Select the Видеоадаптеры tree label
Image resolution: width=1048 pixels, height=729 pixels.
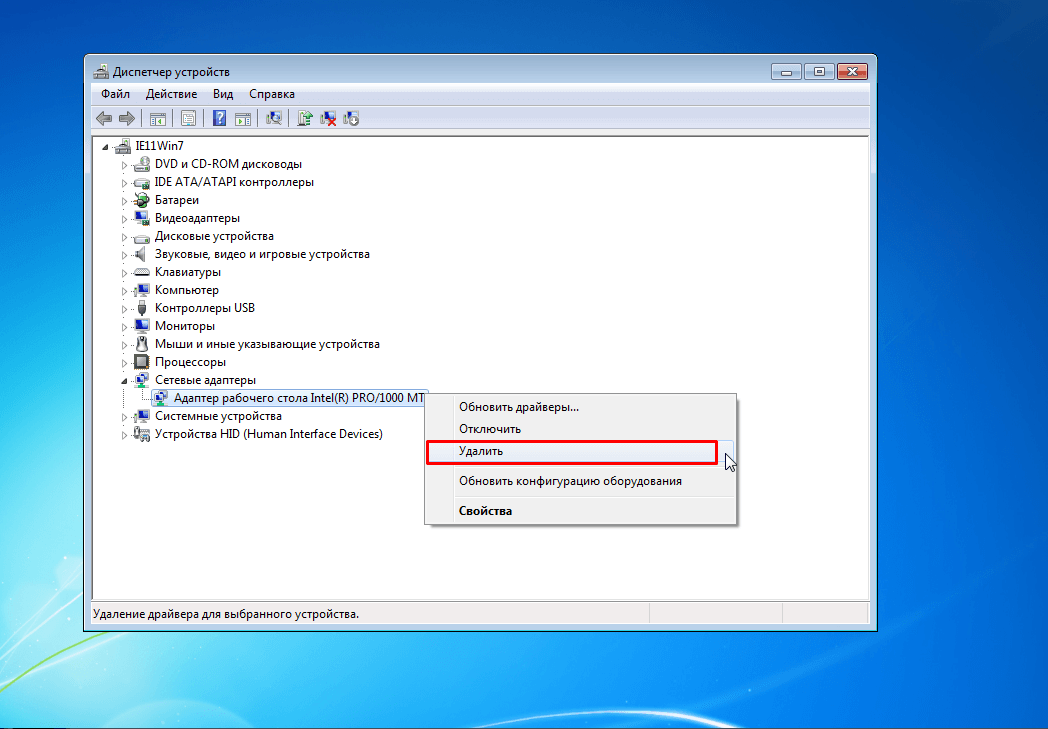197,218
